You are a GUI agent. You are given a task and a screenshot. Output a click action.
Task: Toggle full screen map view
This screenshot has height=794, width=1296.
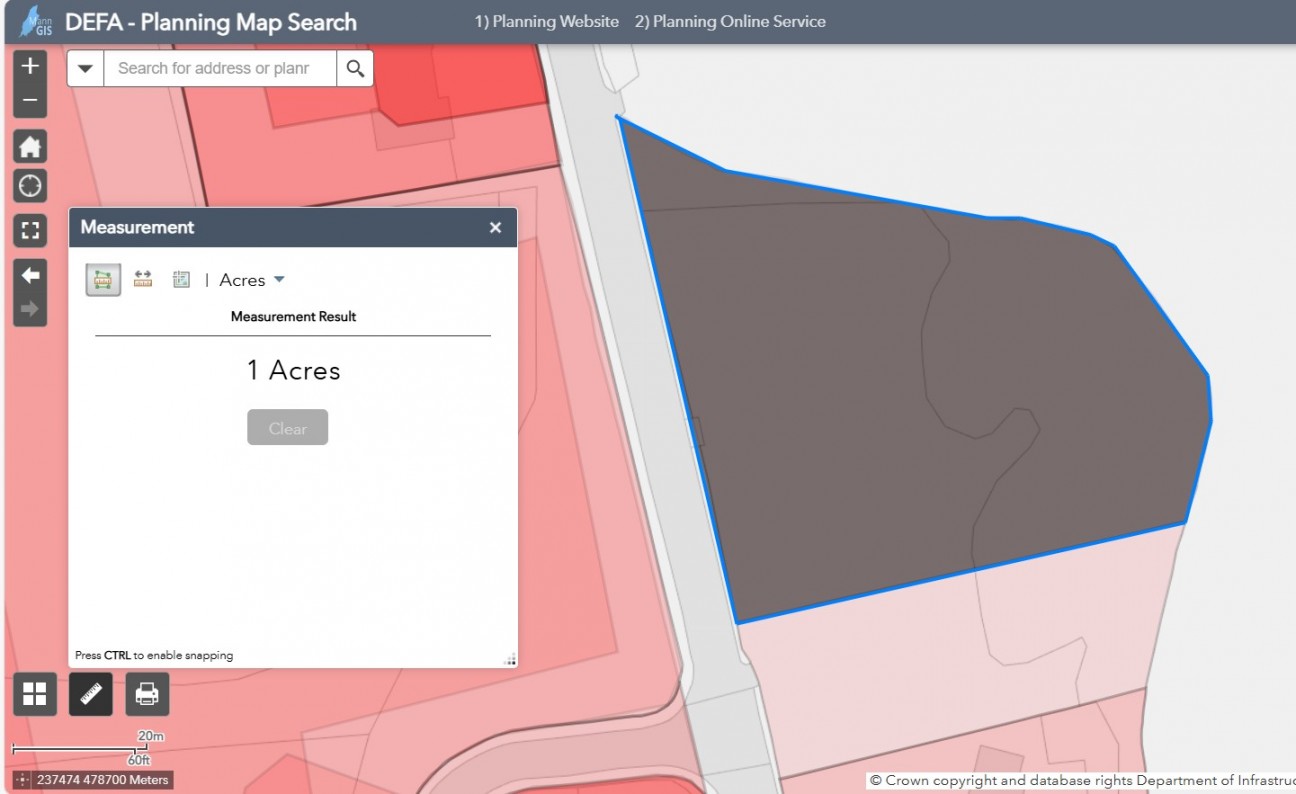pos(30,231)
